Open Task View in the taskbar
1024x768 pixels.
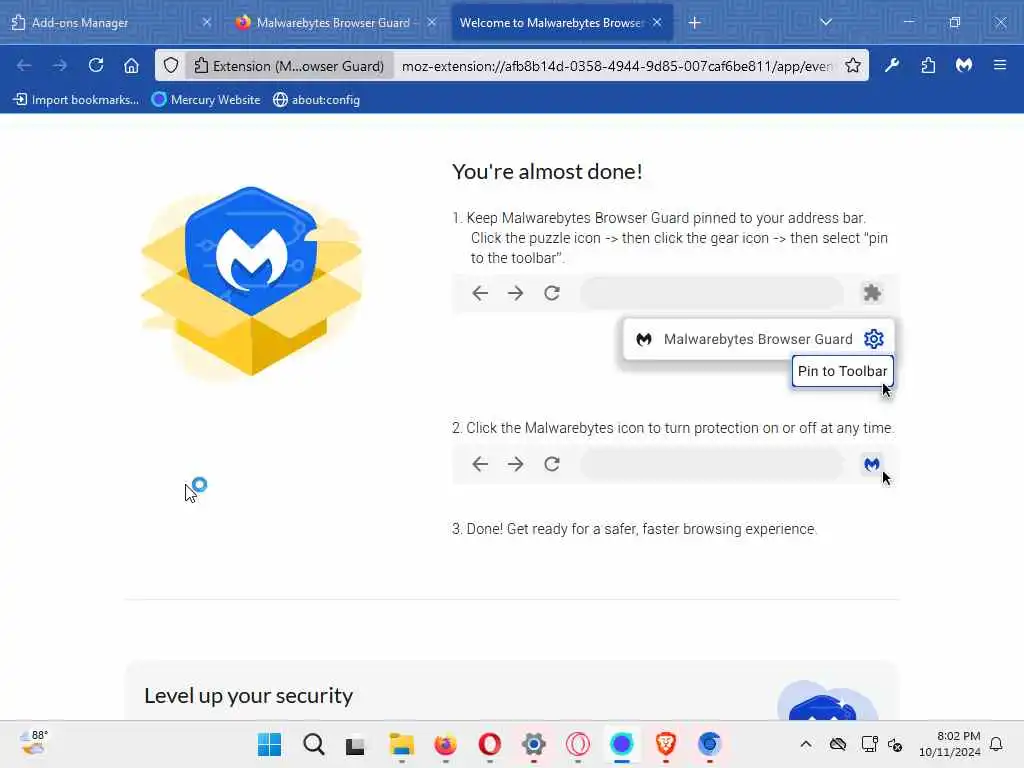coord(356,744)
